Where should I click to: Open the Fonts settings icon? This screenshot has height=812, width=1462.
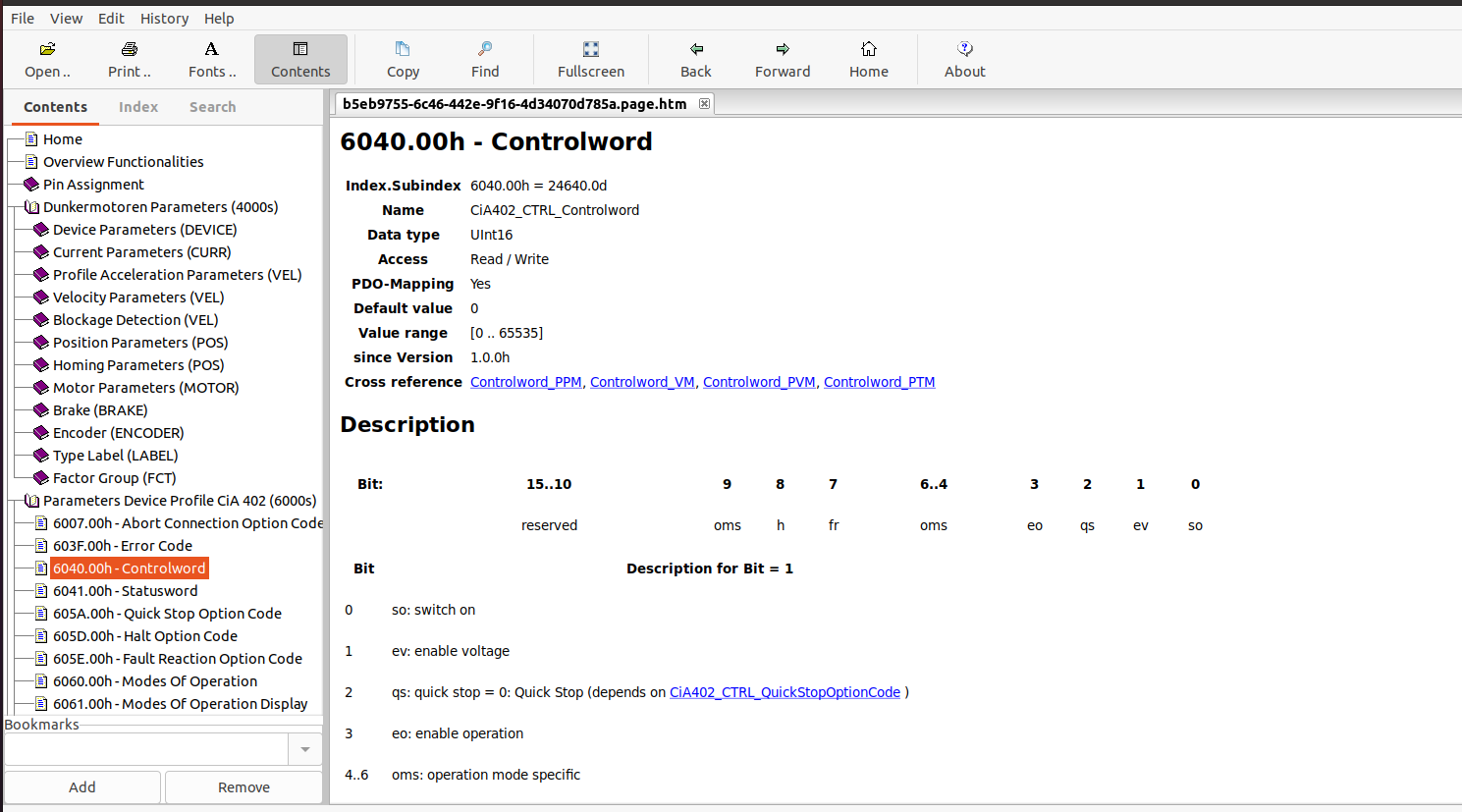coord(212,58)
